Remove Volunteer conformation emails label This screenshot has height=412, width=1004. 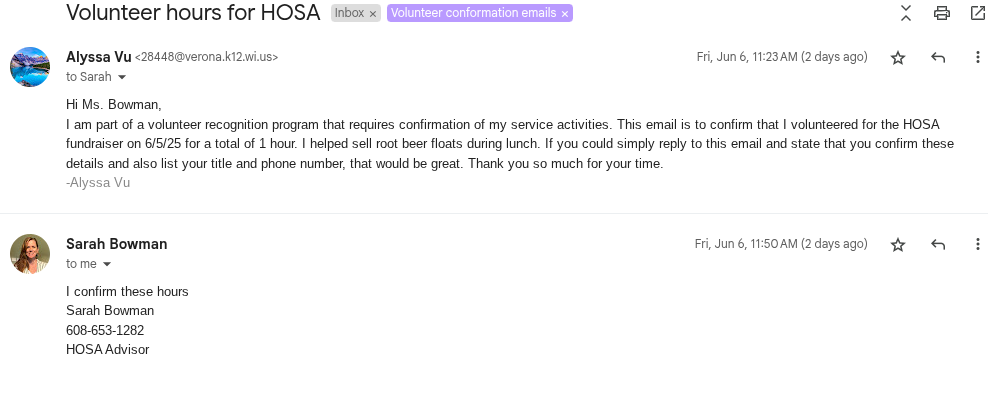click(565, 14)
